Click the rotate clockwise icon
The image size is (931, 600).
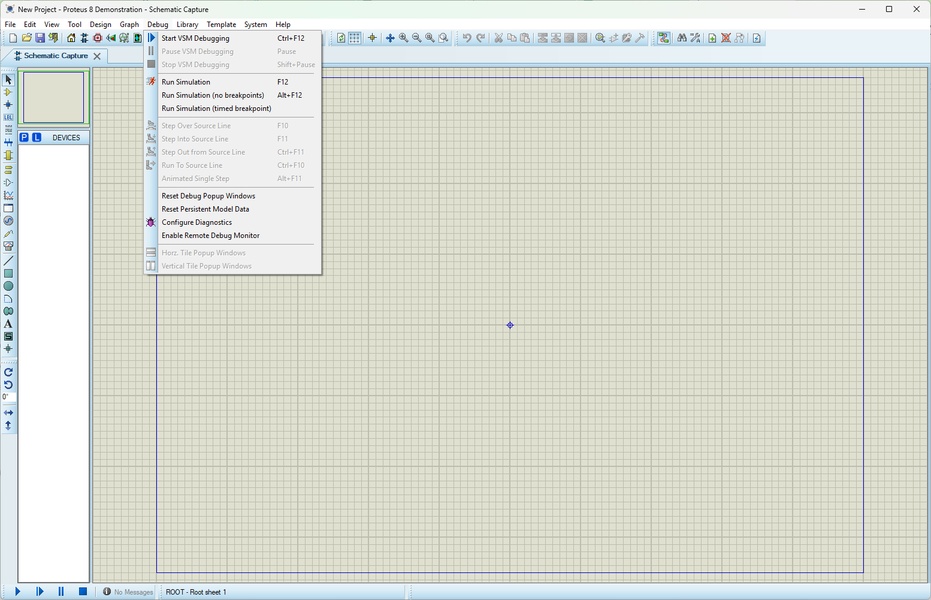8,372
